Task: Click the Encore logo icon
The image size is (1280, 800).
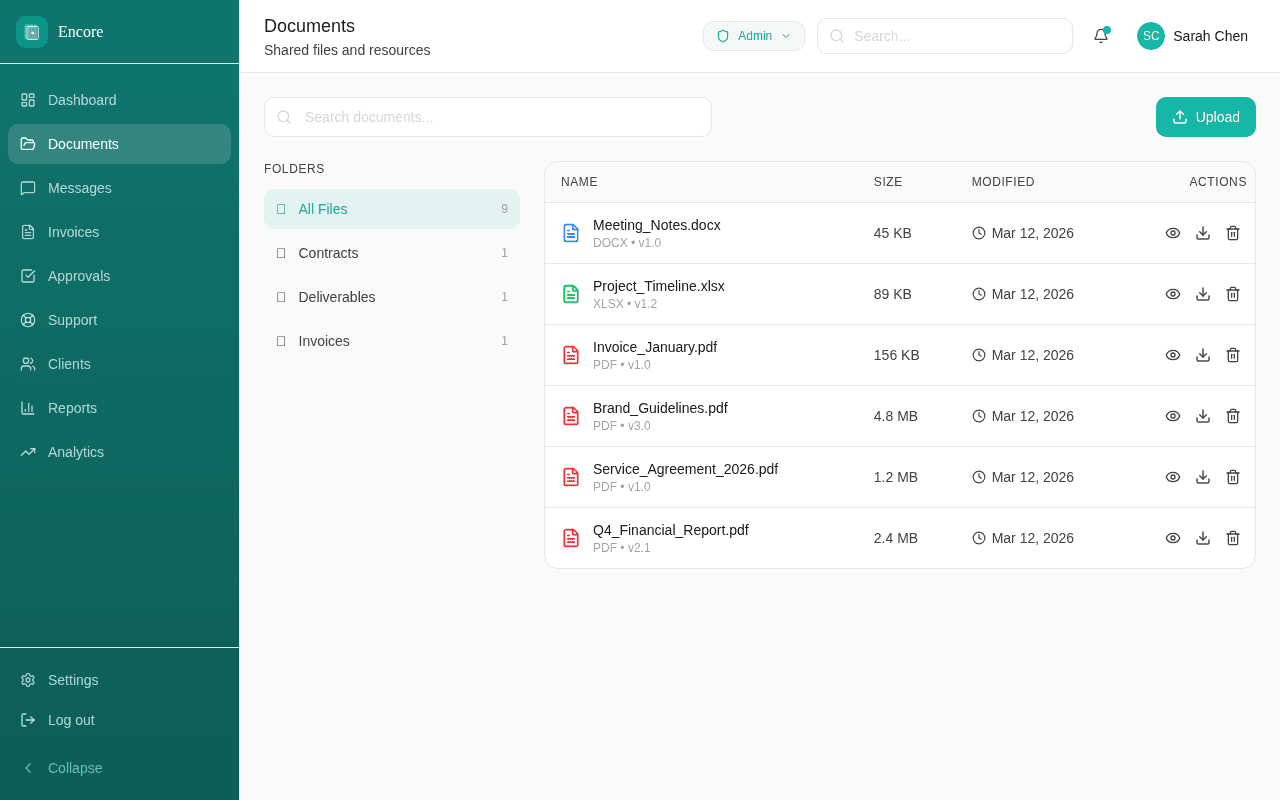Action: coord(31,31)
